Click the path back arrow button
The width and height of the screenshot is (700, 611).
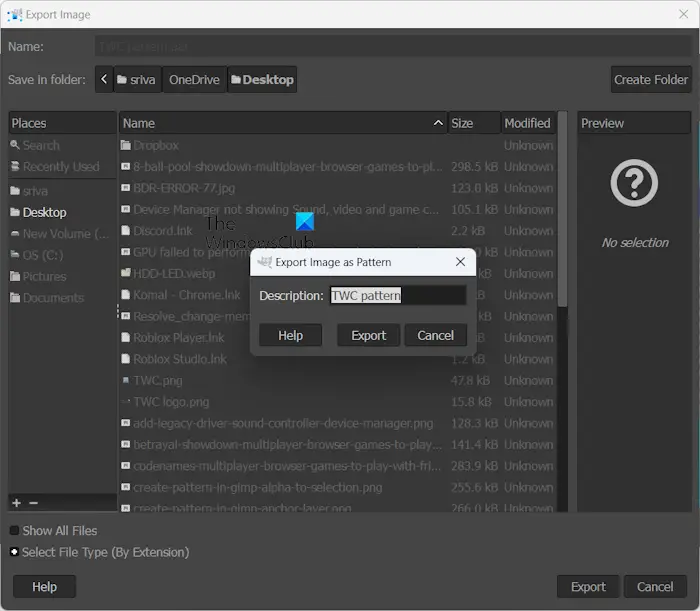click(104, 79)
